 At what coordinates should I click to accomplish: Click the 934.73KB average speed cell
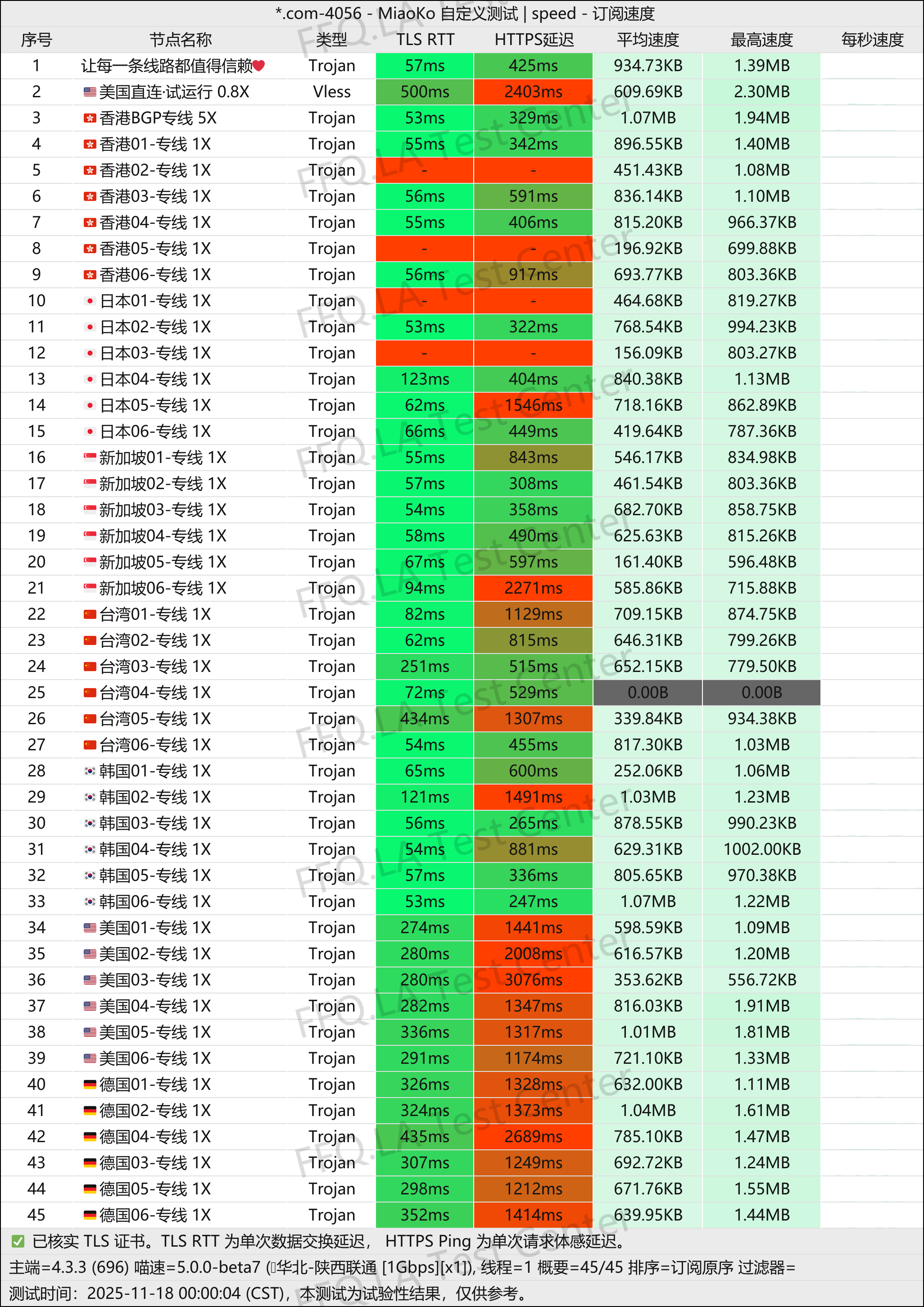click(648, 65)
